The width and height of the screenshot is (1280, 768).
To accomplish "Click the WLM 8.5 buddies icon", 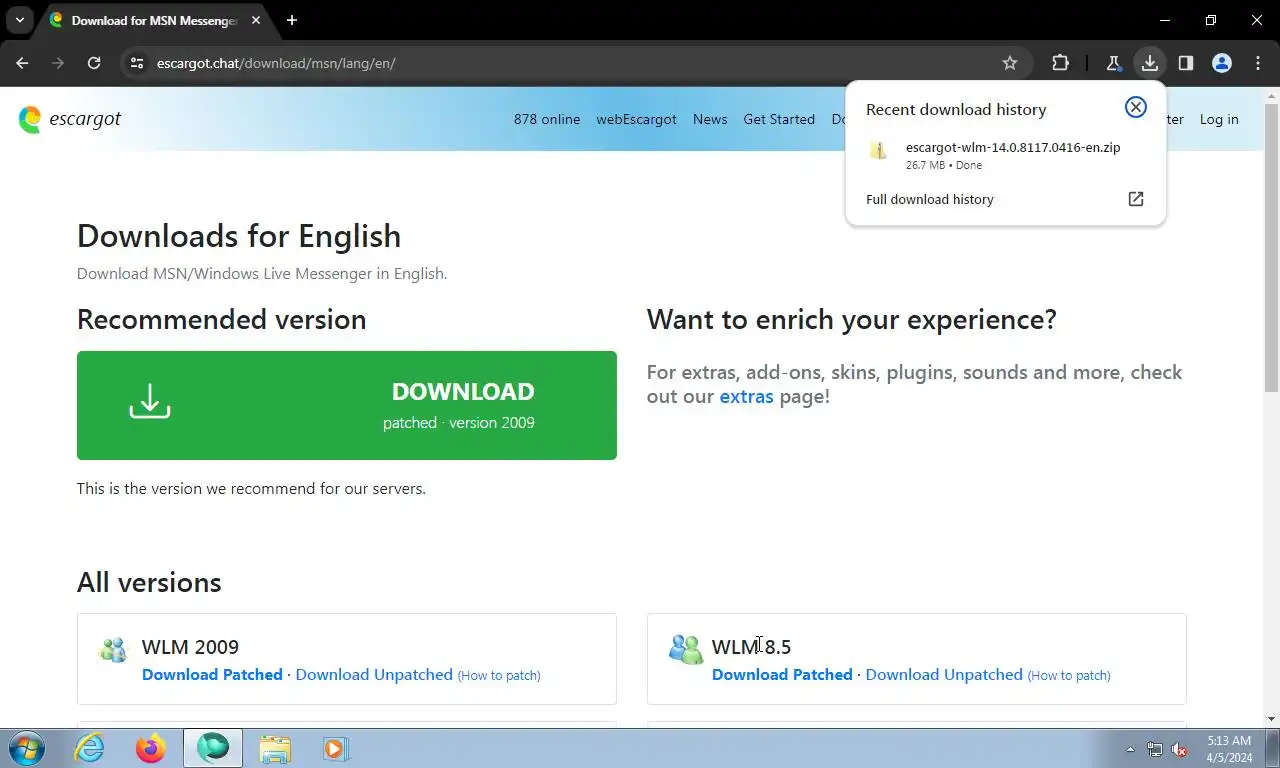I will click(686, 650).
